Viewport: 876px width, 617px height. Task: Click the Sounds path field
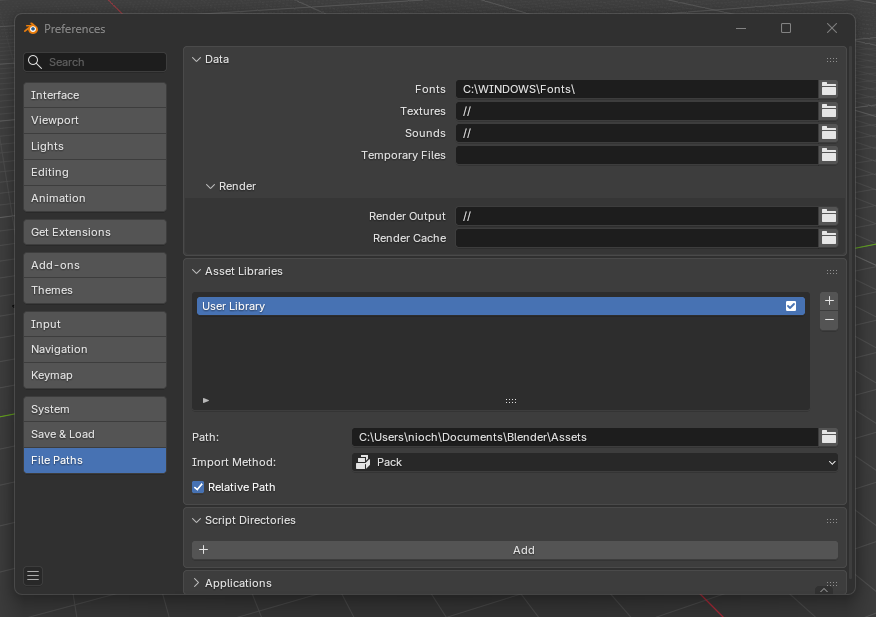pos(637,133)
